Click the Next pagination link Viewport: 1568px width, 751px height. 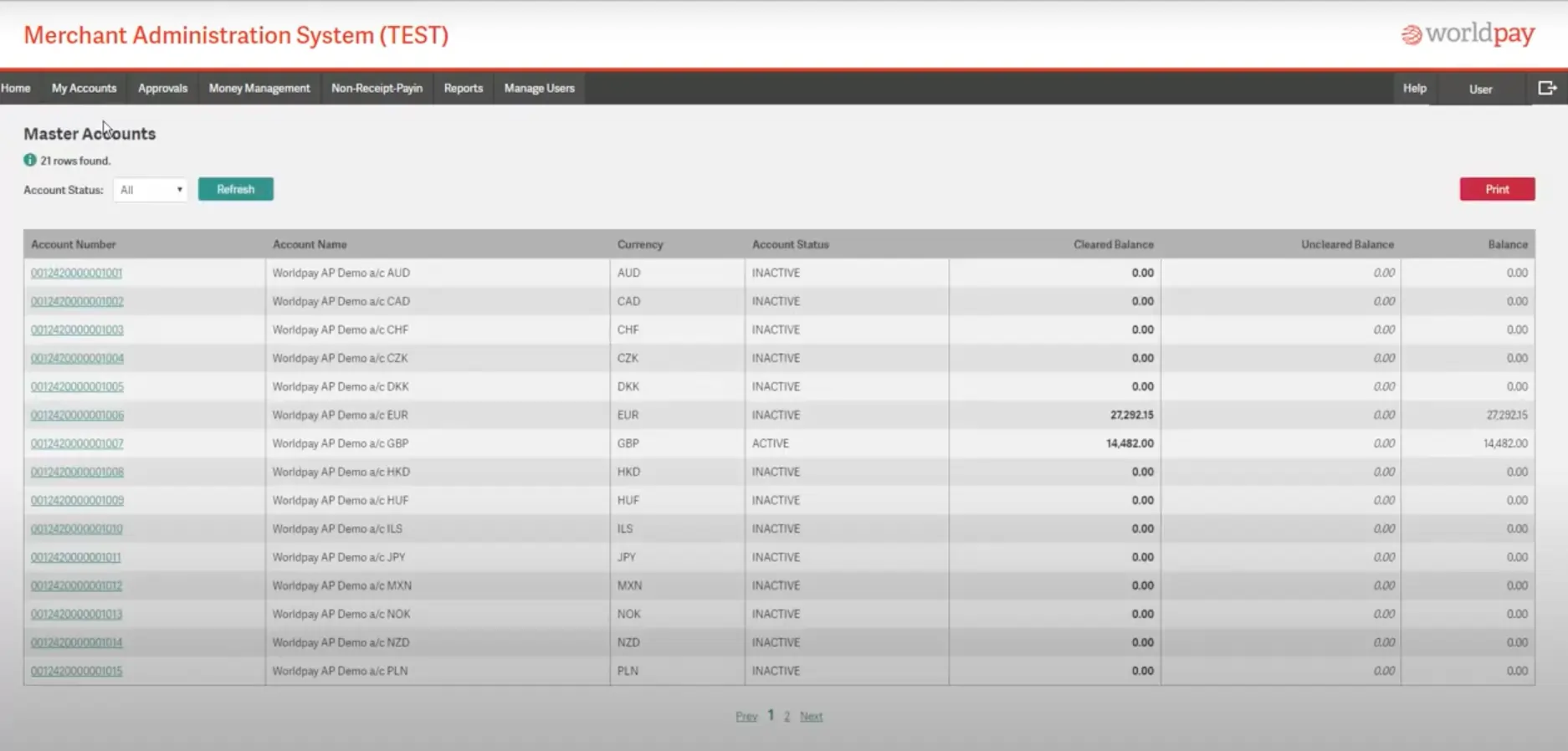coord(811,716)
